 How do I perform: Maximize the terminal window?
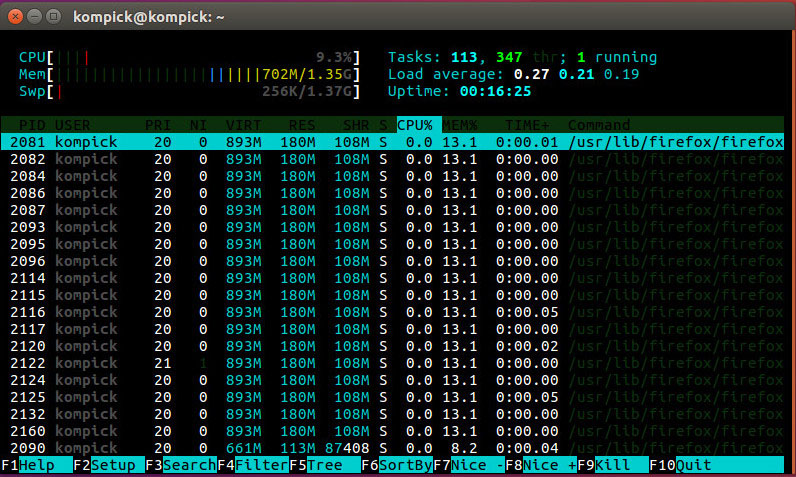pyautogui.click(x=53, y=17)
